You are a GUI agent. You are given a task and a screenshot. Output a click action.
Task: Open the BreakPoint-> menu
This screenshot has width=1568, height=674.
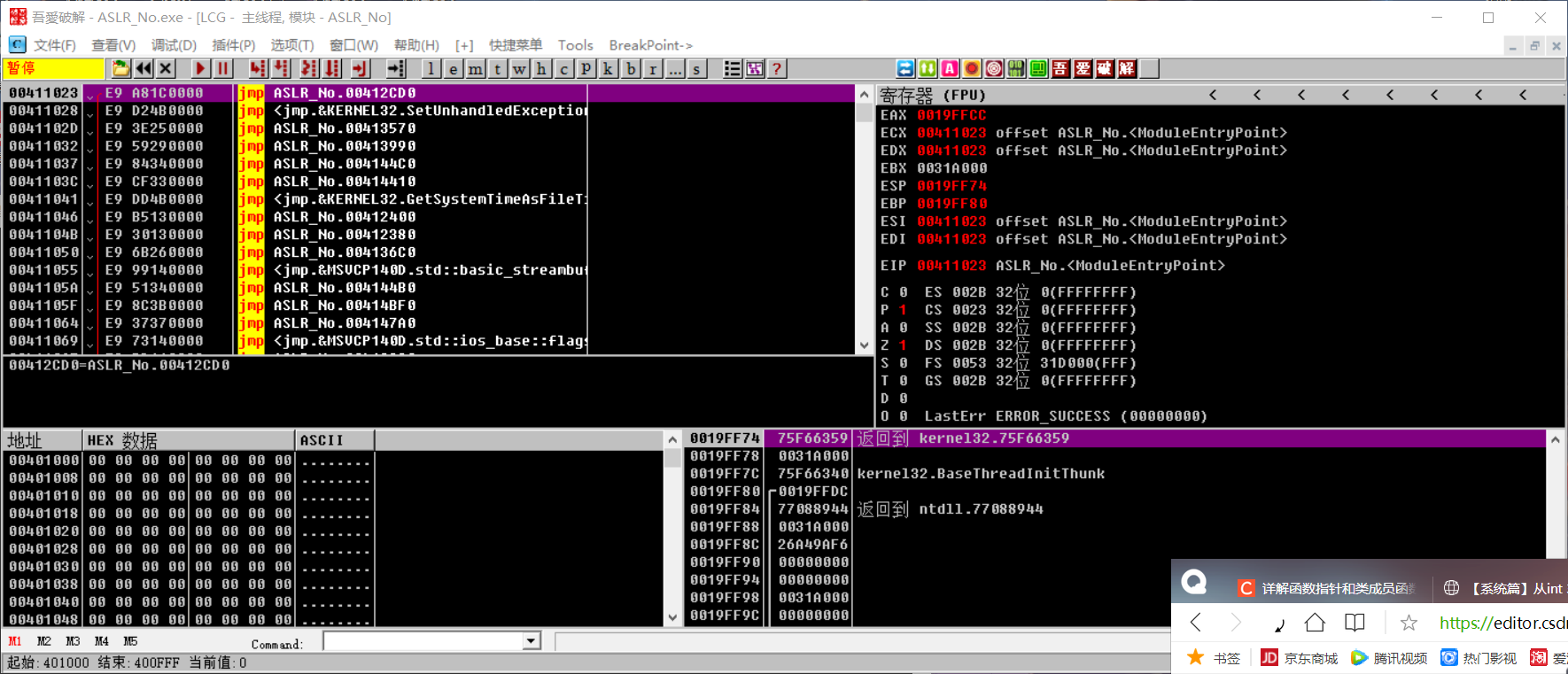651,45
